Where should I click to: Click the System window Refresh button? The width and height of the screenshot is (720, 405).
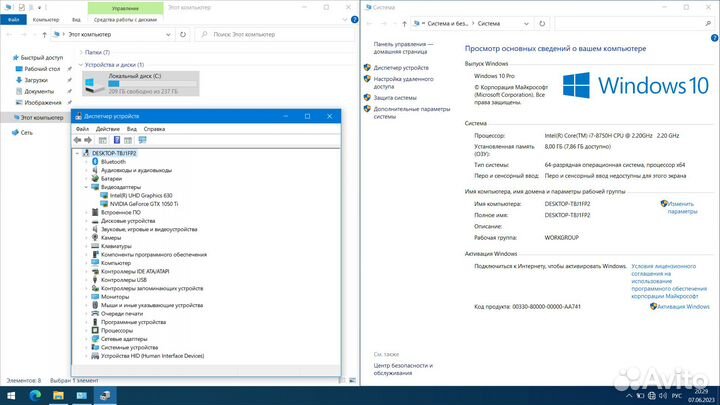542,23
